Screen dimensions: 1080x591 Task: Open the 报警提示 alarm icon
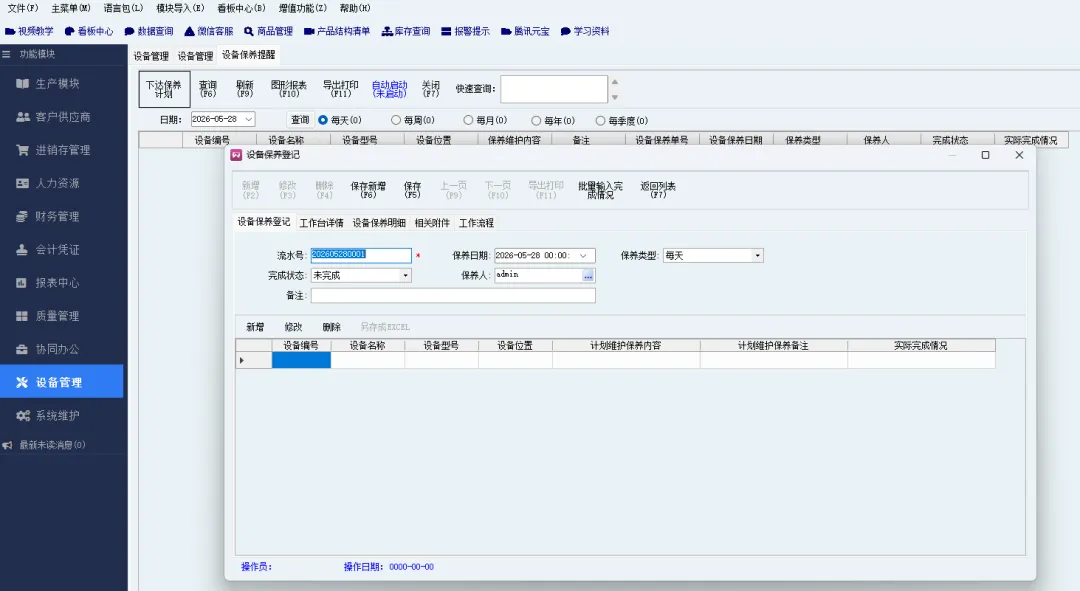pos(466,31)
